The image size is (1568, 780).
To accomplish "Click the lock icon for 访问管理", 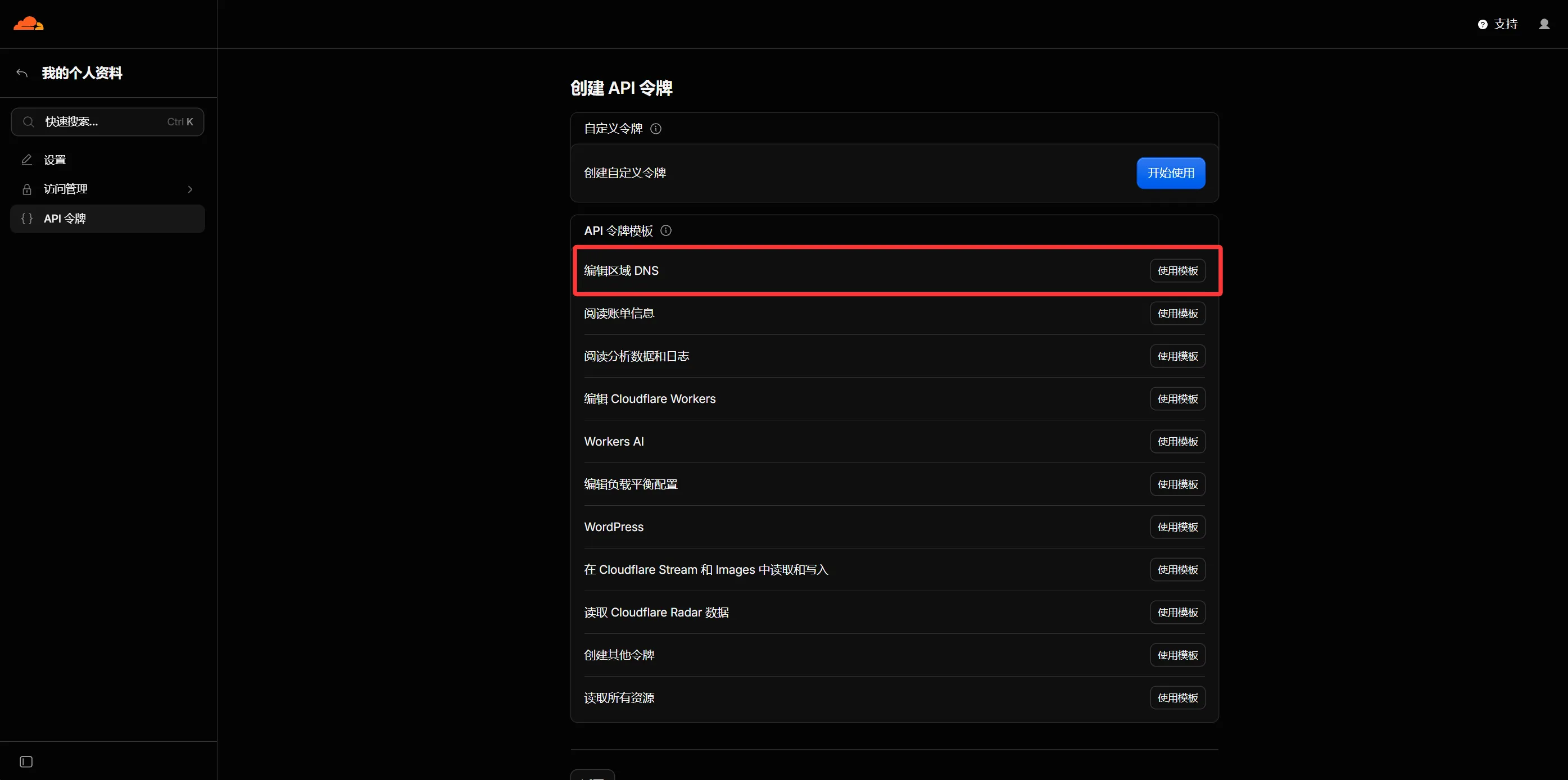I will coord(27,189).
